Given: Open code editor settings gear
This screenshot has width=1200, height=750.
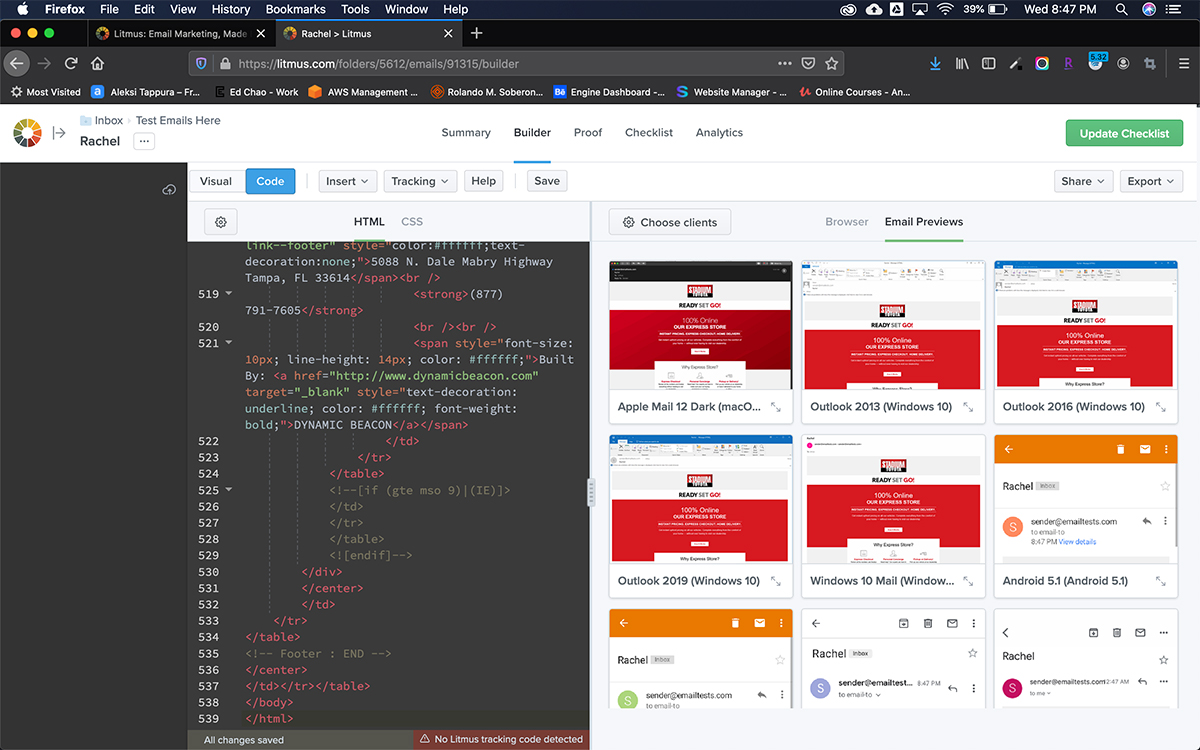Looking at the screenshot, I should (x=221, y=222).
